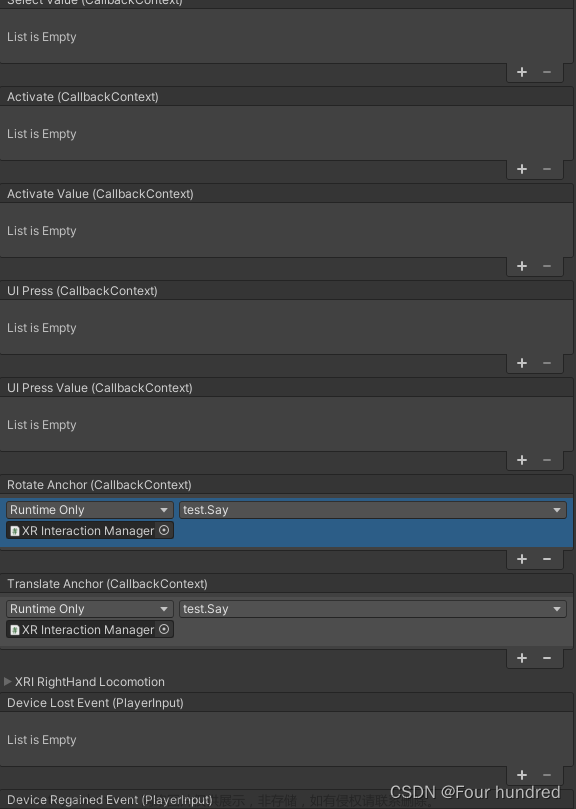Expand the XRI RightHand Locomotion foldout
Viewport: 576px width, 809px height.
tap(8, 681)
